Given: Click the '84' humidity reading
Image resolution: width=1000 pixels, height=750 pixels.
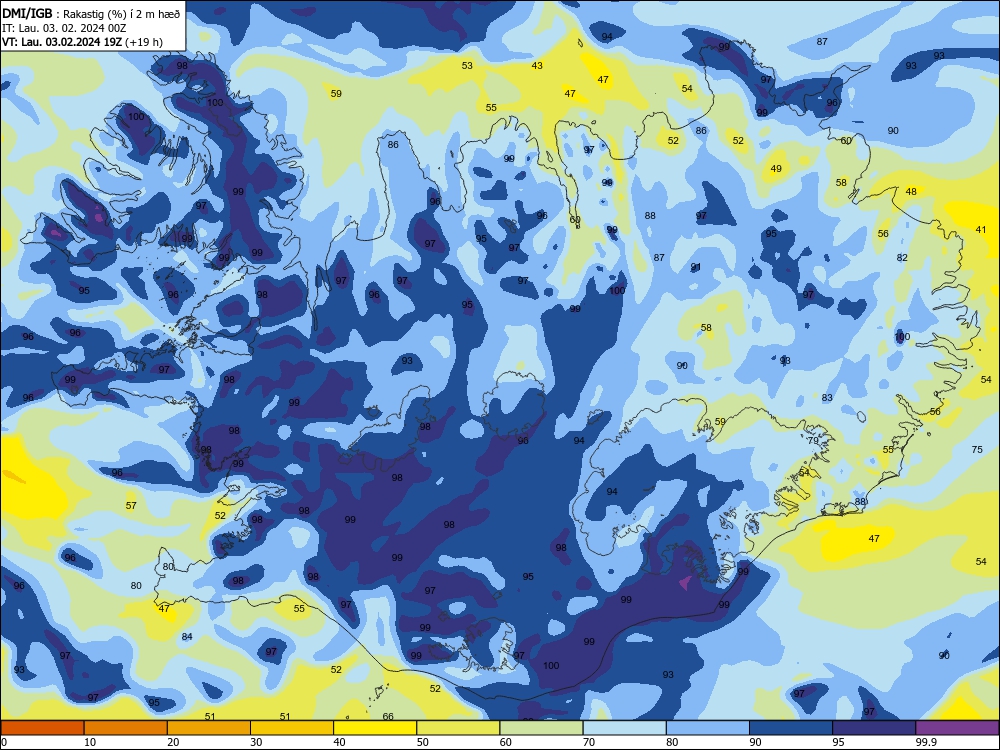Looking at the screenshot, I should 187,636.
